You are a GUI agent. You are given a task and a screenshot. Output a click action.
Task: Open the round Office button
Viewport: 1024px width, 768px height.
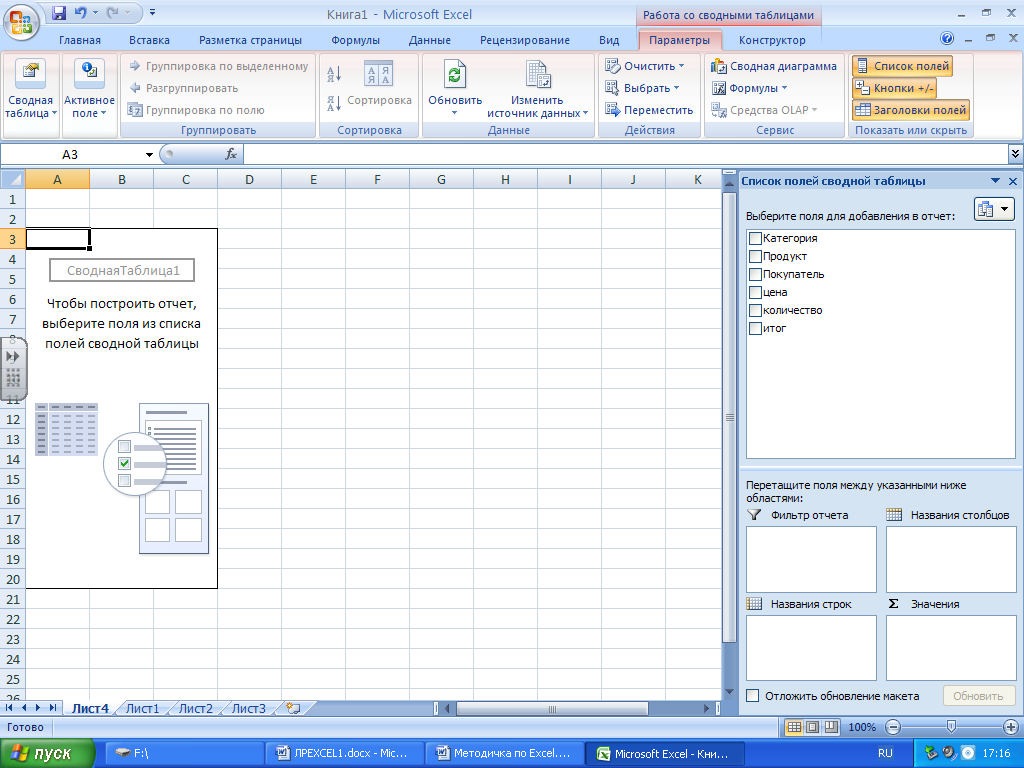(21, 22)
